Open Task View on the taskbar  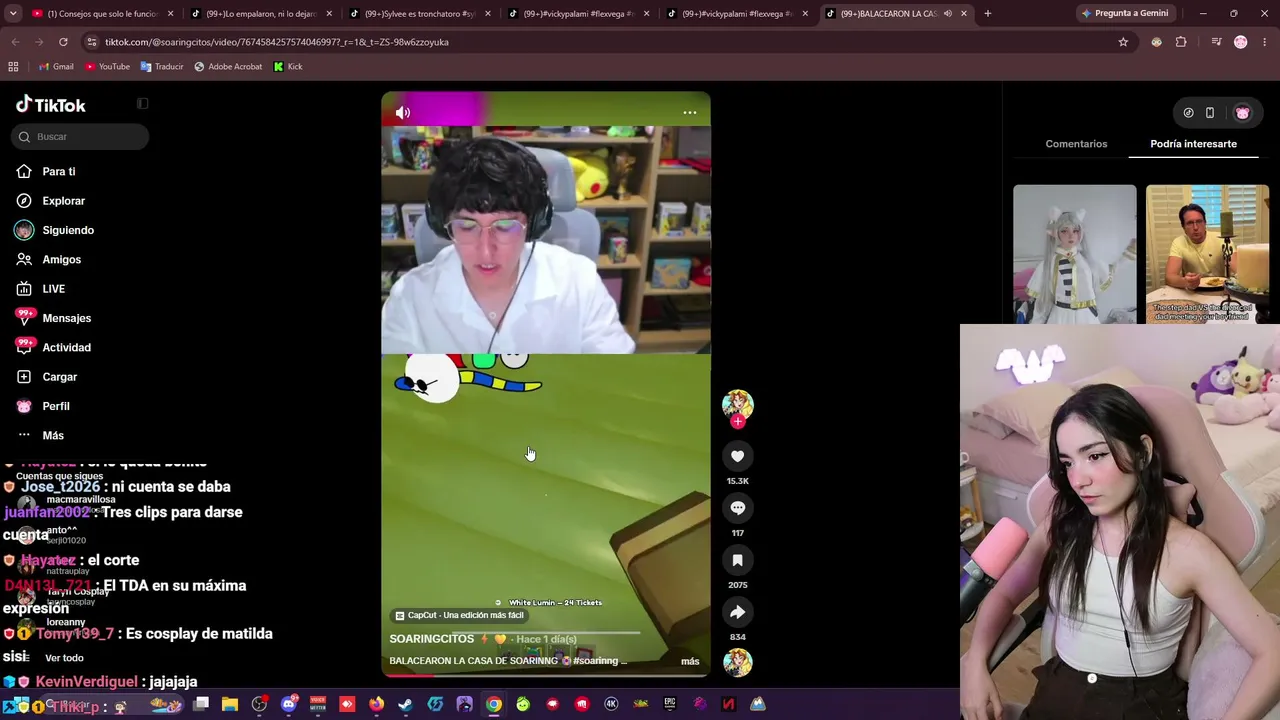coord(200,704)
